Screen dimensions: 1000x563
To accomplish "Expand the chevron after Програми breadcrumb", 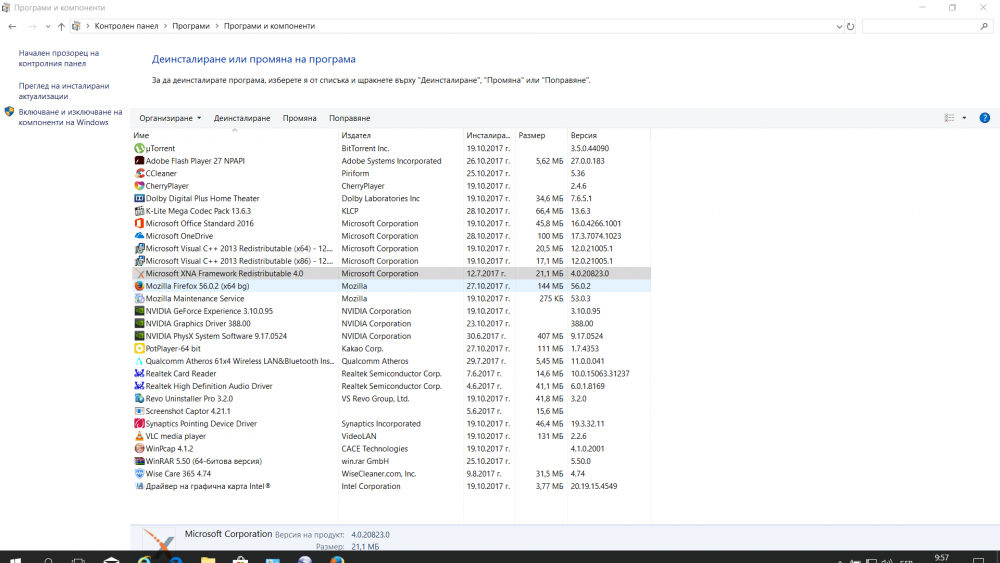I will tap(217, 26).
